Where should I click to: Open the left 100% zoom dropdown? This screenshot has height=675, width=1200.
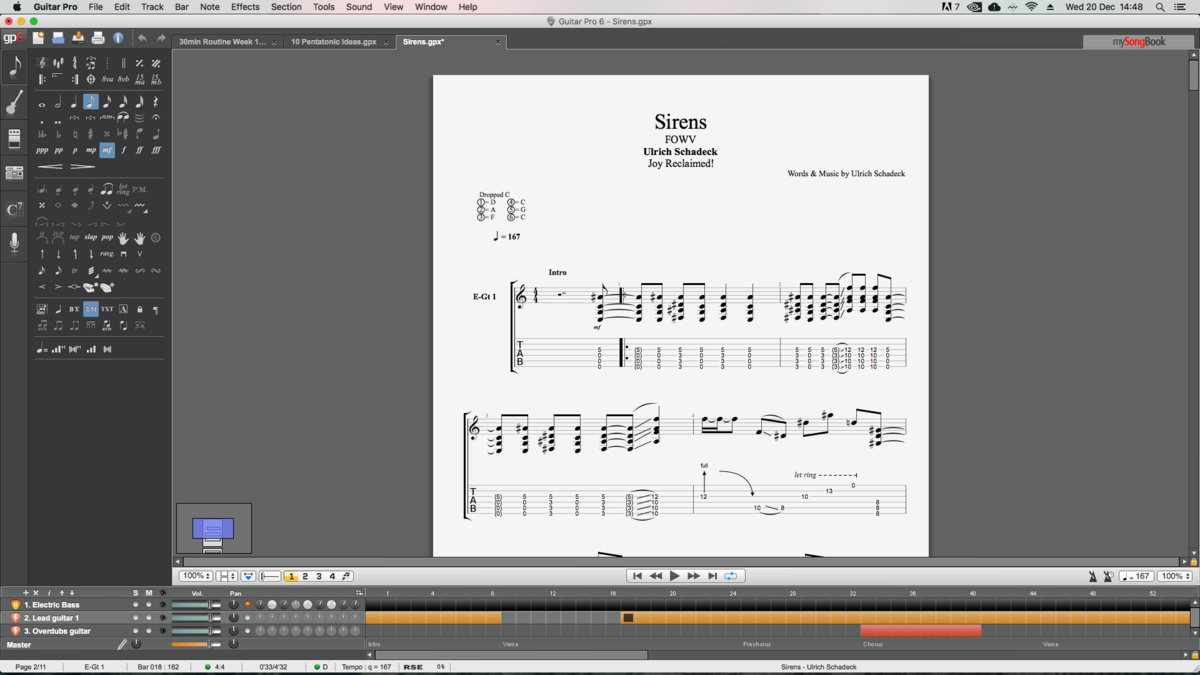click(x=195, y=576)
